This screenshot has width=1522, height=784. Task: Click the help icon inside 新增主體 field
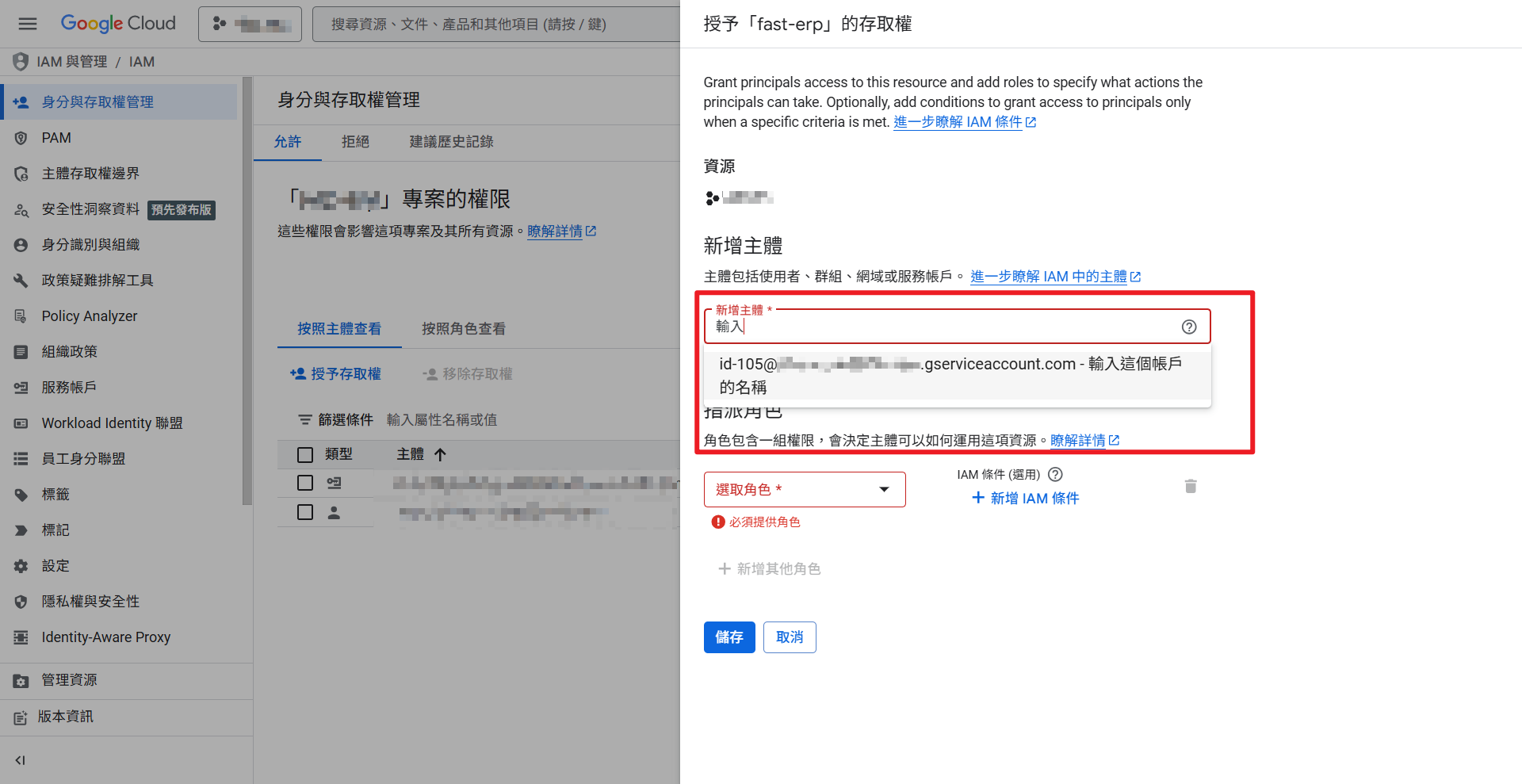click(x=1189, y=326)
